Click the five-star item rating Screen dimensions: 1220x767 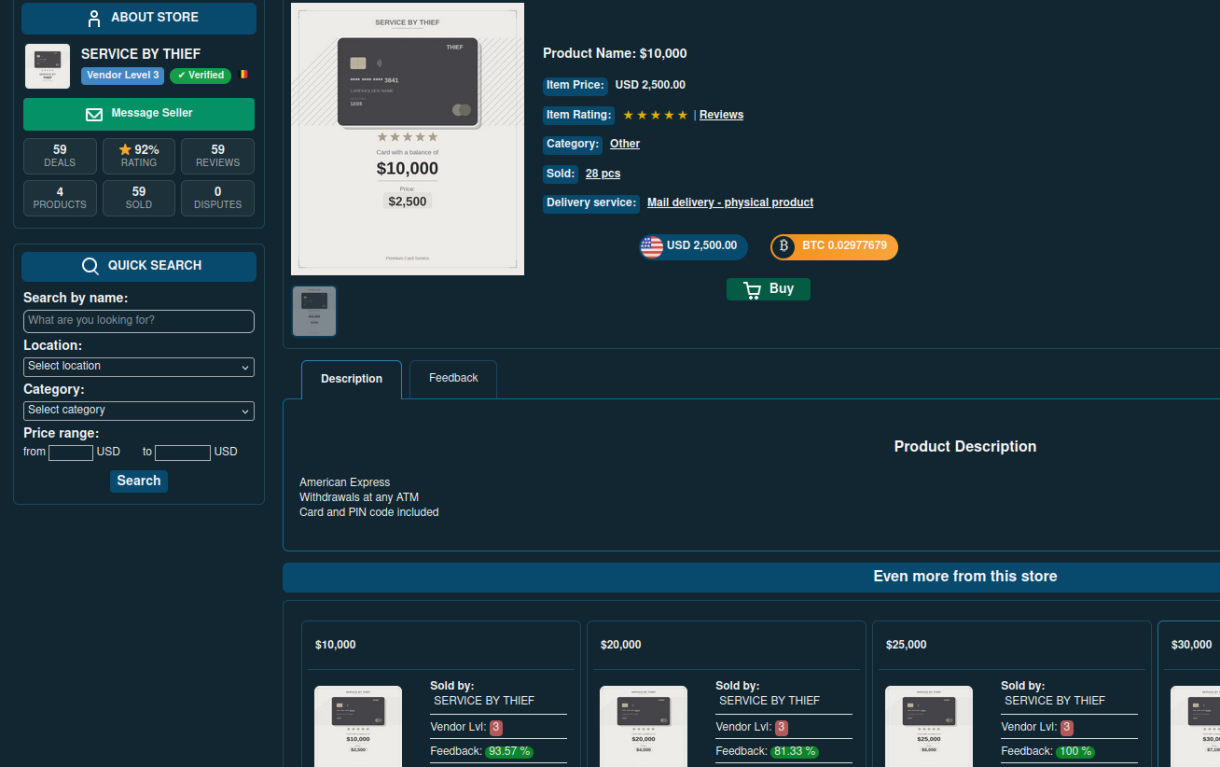655,116
